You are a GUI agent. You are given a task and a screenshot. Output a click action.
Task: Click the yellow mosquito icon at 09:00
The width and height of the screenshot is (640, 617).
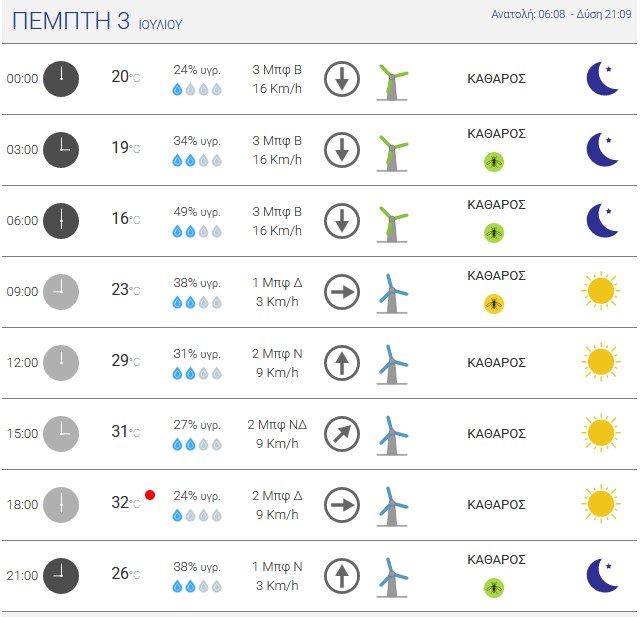tap(494, 304)
